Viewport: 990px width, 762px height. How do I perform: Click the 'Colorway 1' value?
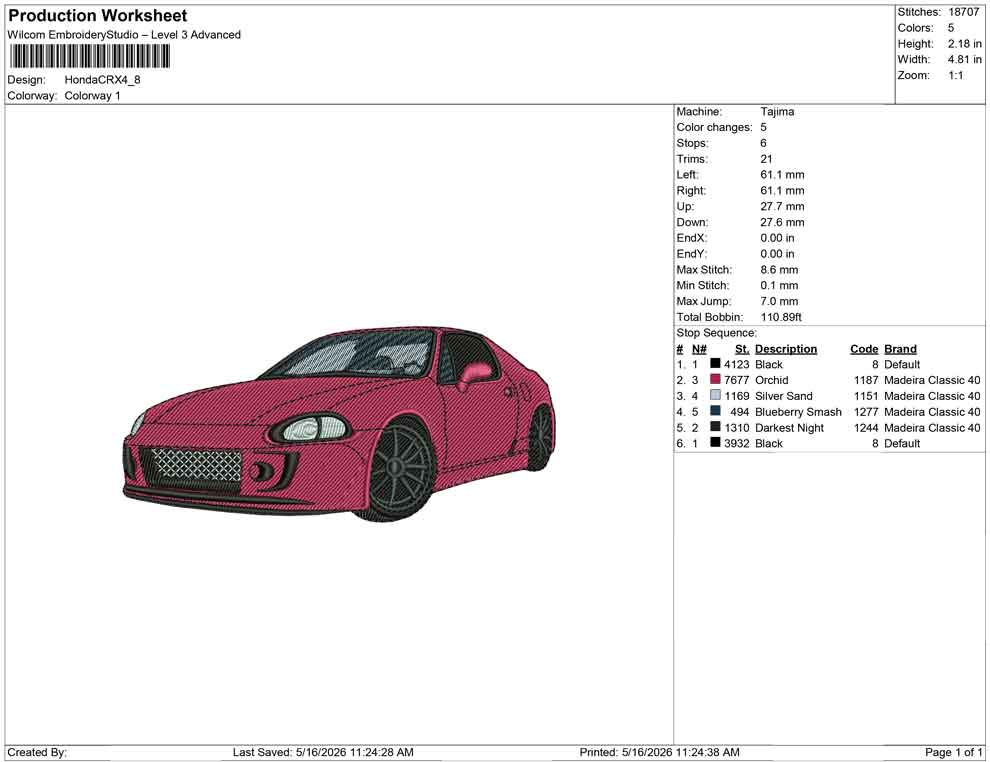92,95
